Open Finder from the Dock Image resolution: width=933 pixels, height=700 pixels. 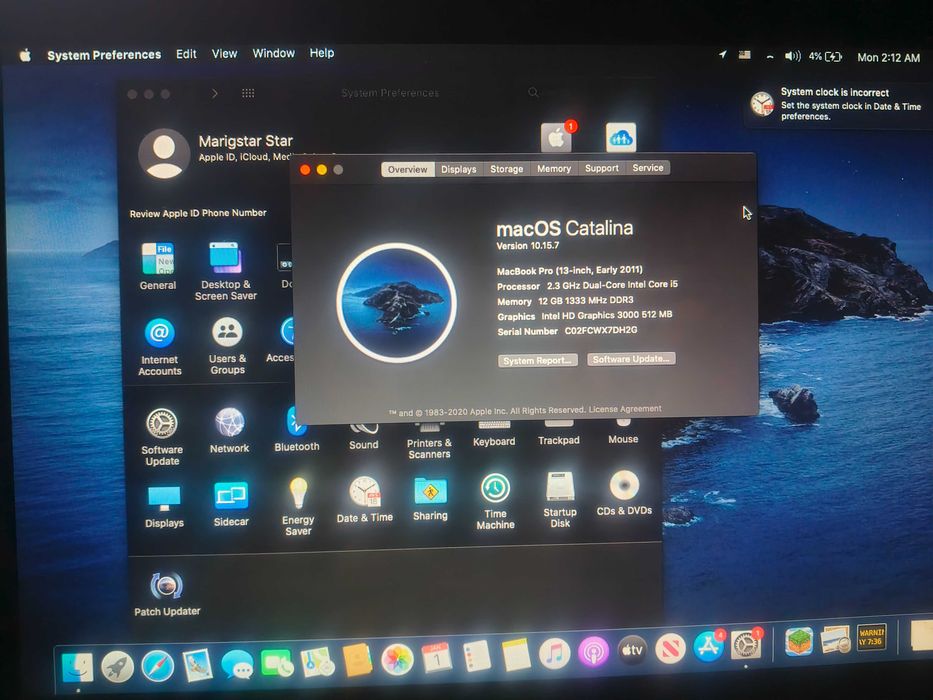77,667
